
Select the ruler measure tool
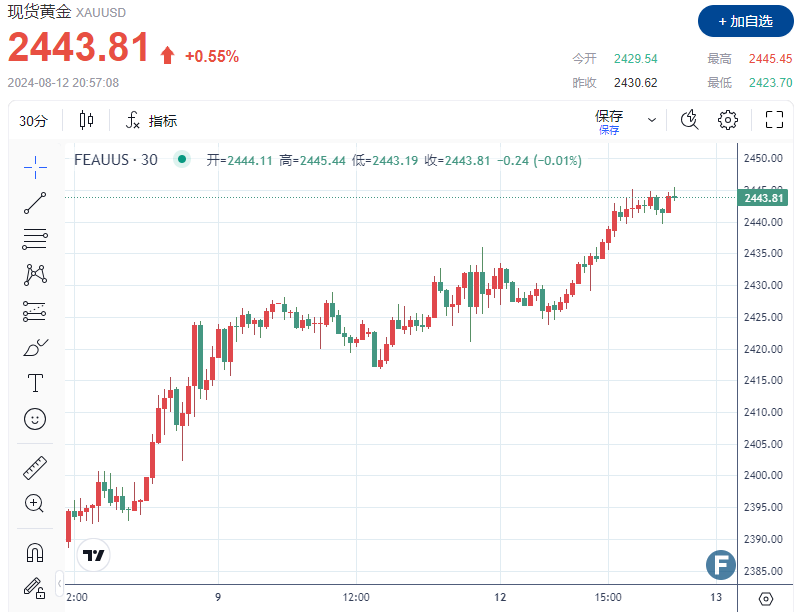click(35, 467)
